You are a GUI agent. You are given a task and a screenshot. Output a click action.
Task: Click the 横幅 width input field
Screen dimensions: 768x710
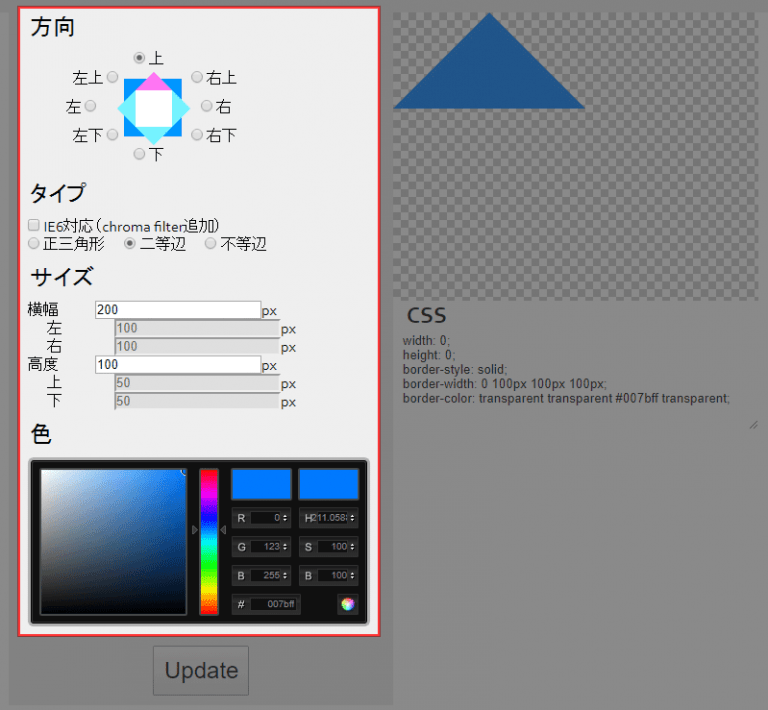[178, 310]
